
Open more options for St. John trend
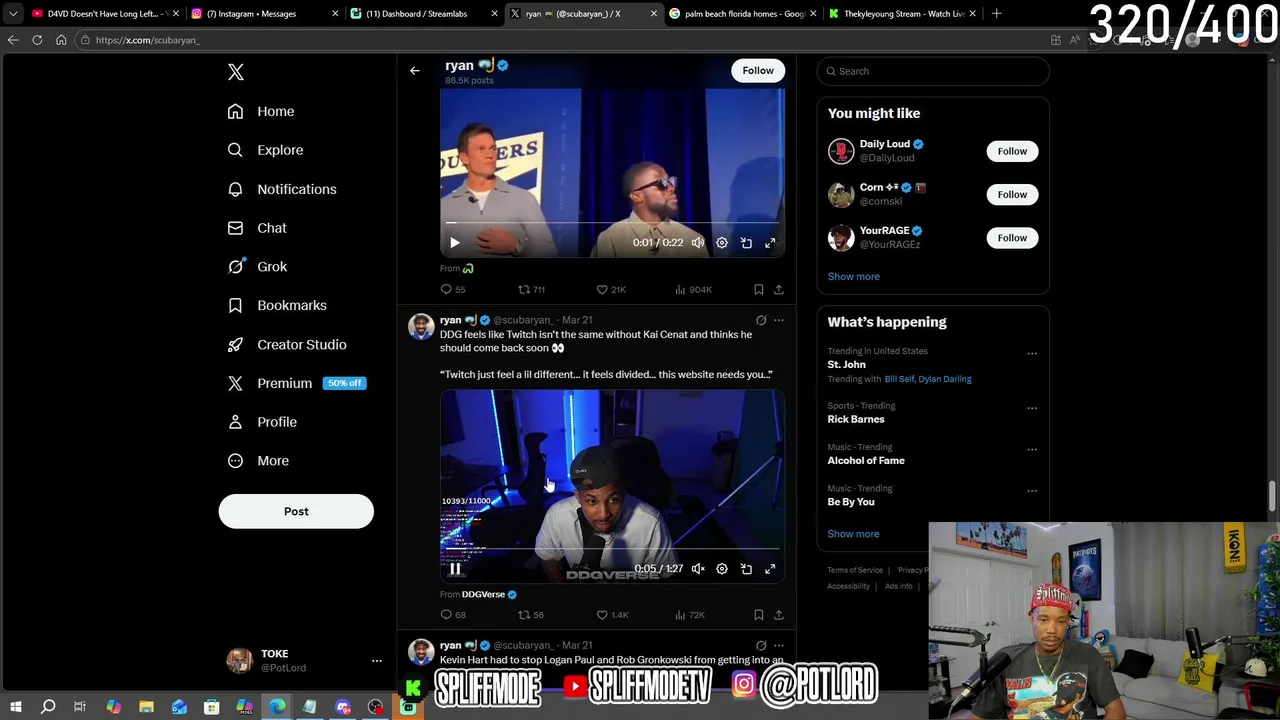pyautogui.click(x=1032, y=353)
